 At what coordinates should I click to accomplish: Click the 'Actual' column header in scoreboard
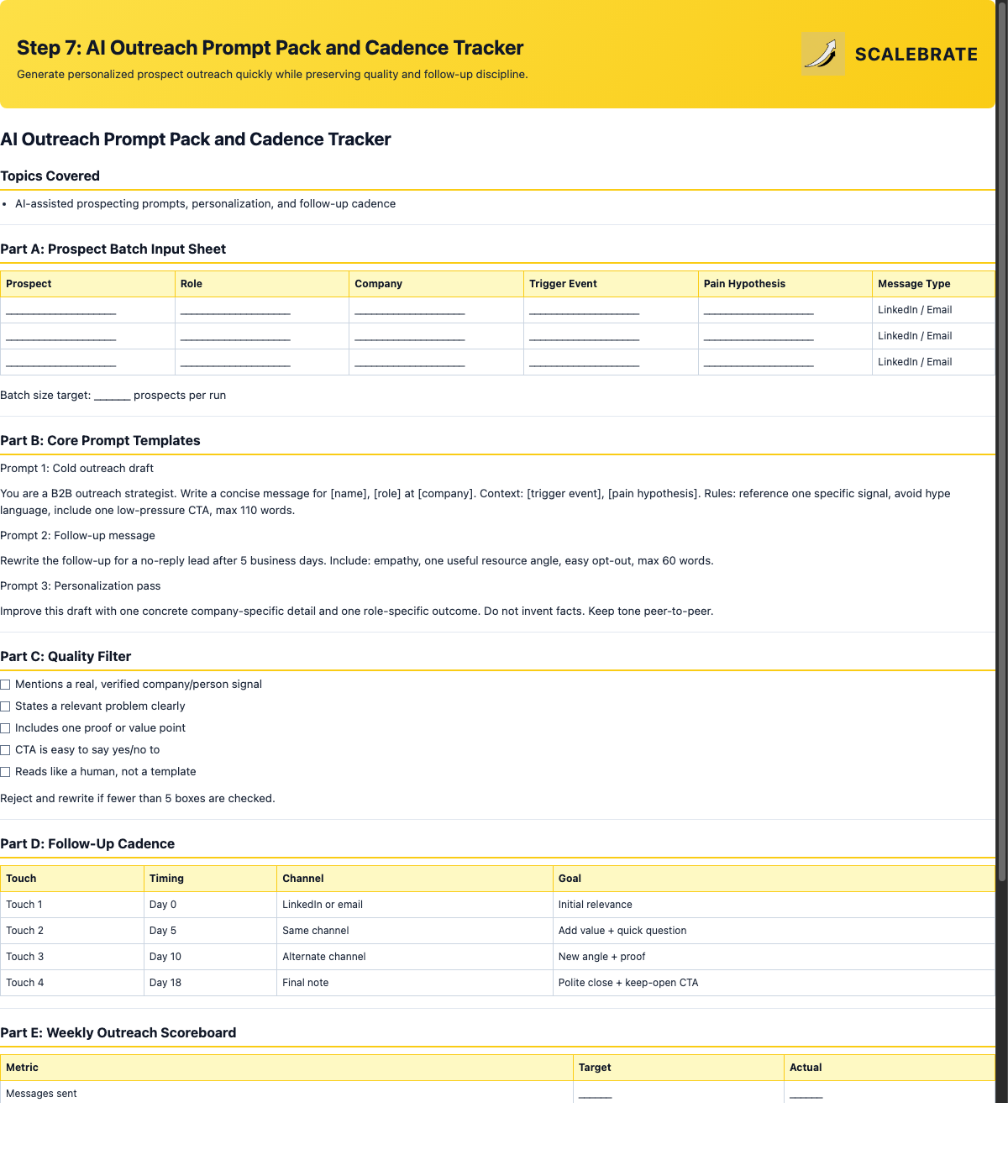pos(890,1068)
